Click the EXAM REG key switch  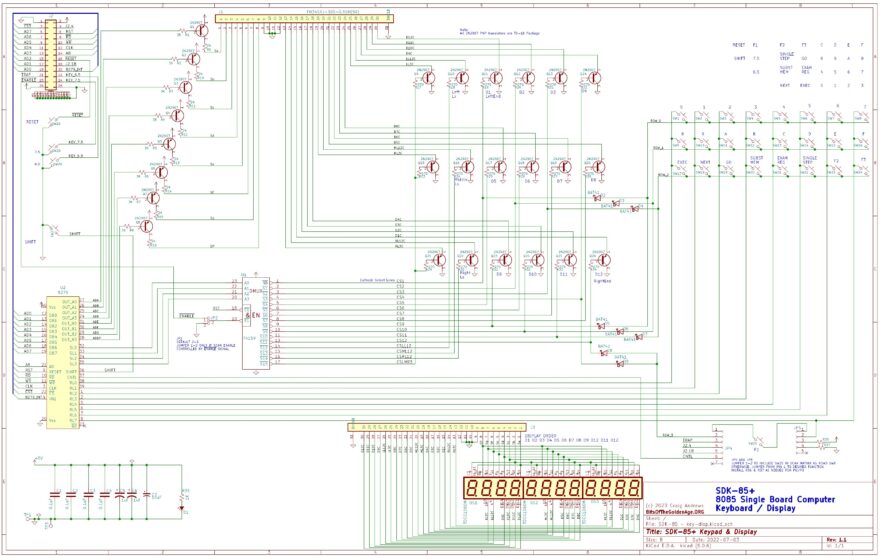[783, 169]
